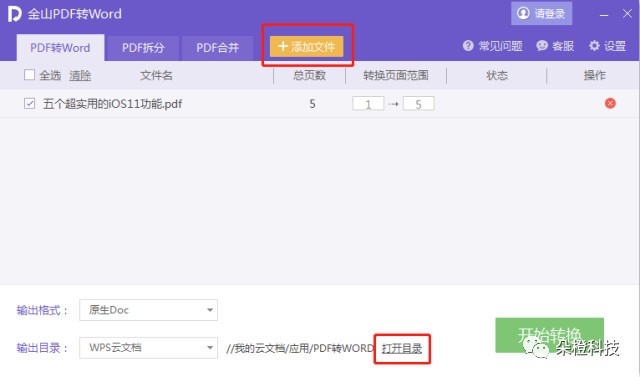
Task: Minimize the 金山PDF转Word window
Action: point(604,15)
